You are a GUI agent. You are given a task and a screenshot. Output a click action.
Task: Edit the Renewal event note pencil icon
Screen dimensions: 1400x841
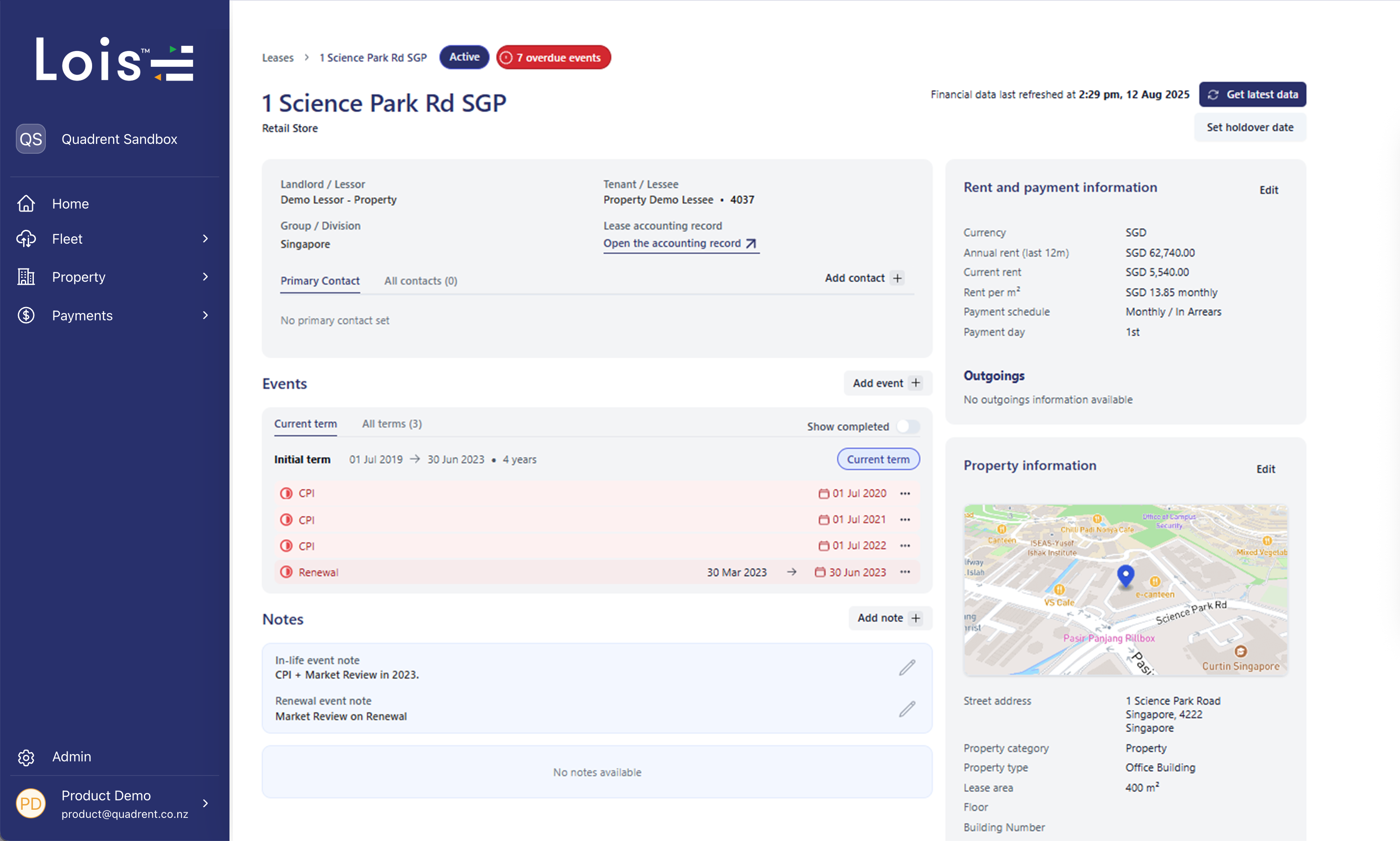click(x=907, y=709)
